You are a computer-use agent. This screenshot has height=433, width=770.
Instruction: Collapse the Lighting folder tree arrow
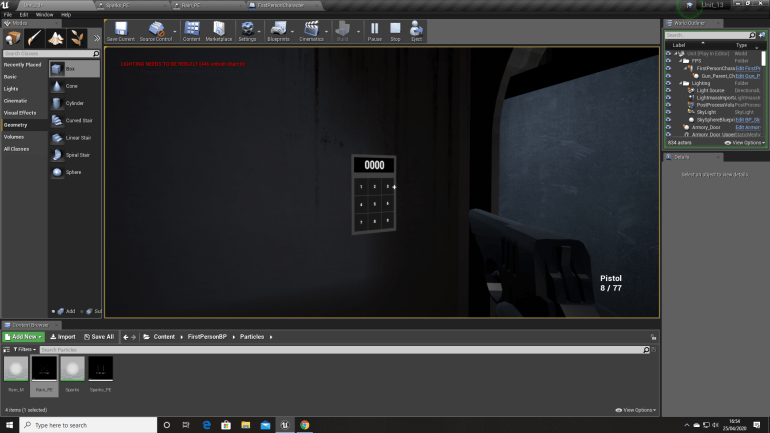click(681, 83)
